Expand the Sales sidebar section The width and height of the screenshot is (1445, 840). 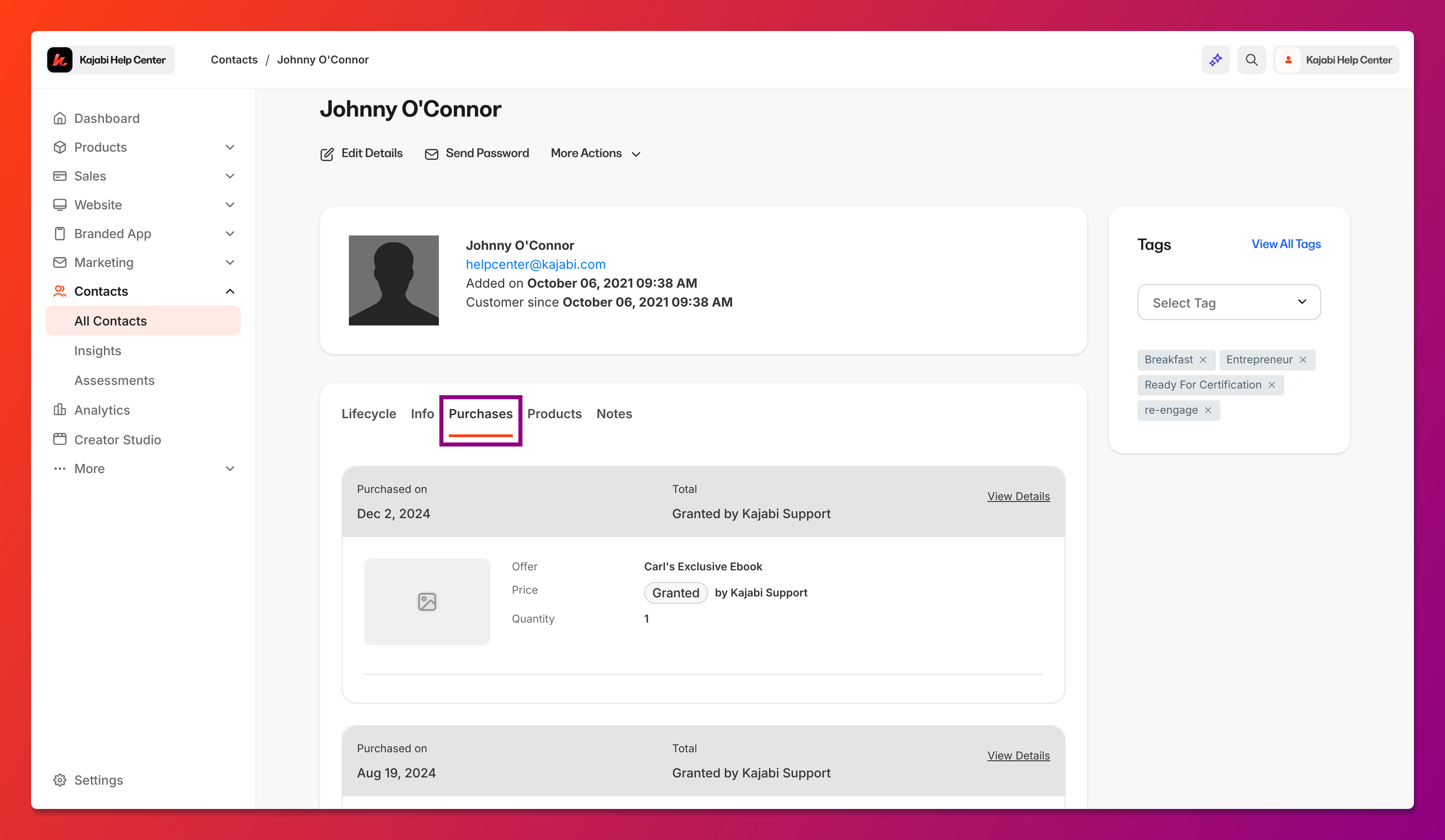(x=230, y=176)
